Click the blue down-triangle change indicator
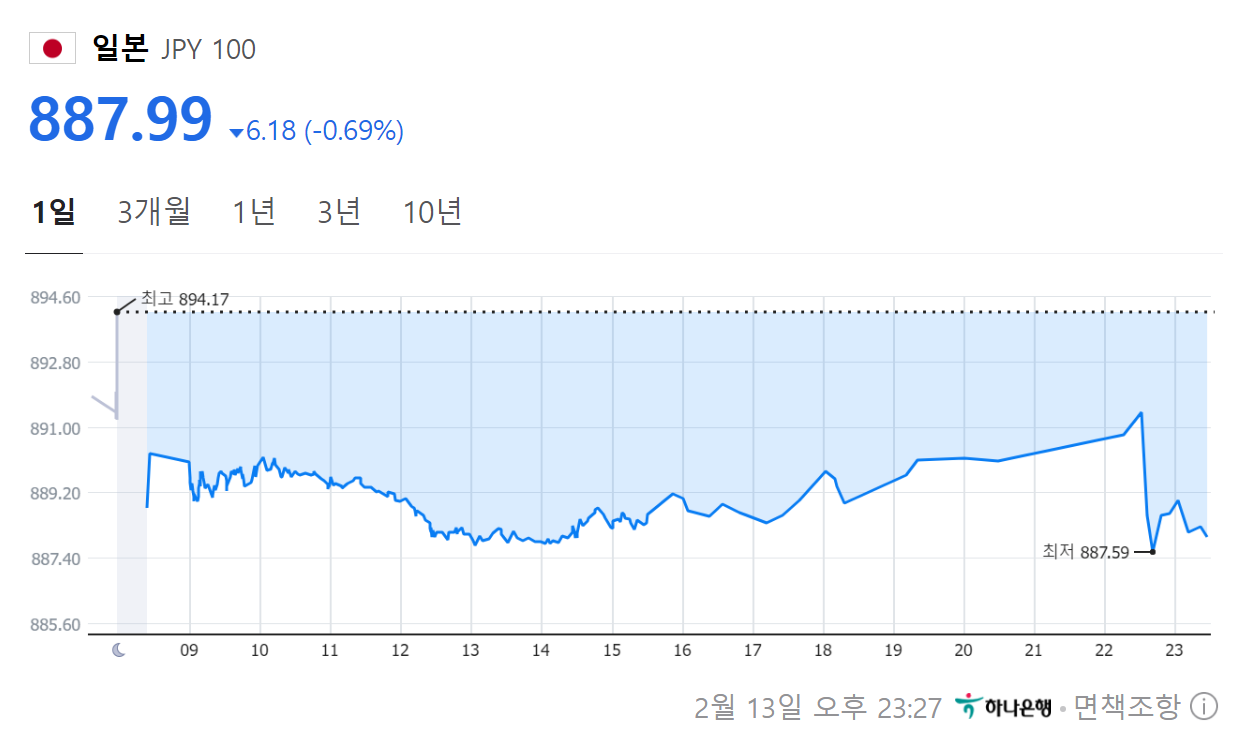Viewport: 1238px width, 740px height. [236, 132]
